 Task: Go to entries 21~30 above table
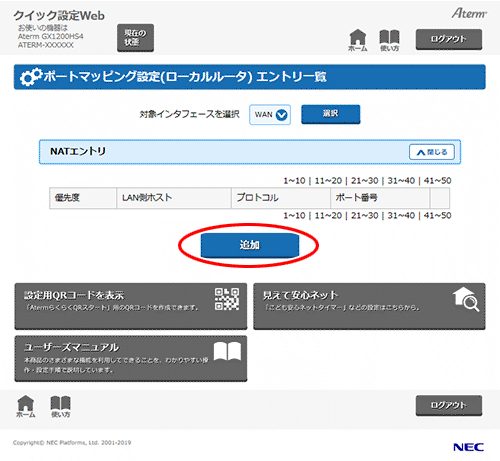[365, 181]
